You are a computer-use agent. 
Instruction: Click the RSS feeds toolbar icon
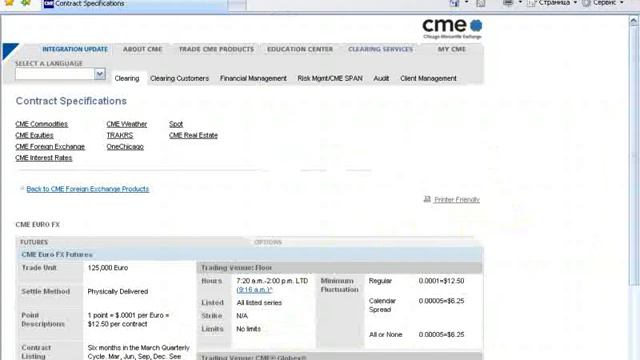click(x=481, y=3)
